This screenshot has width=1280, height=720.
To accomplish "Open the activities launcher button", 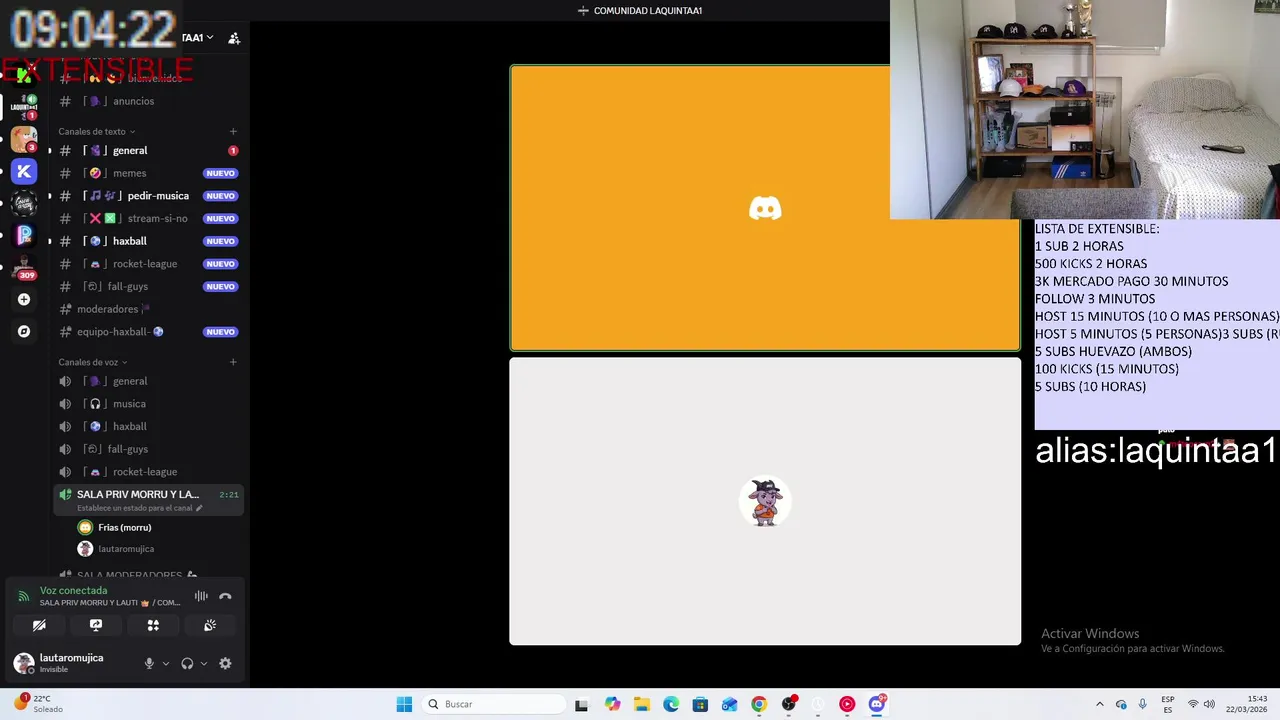I will pyautogui.click(x=153, y=625).
